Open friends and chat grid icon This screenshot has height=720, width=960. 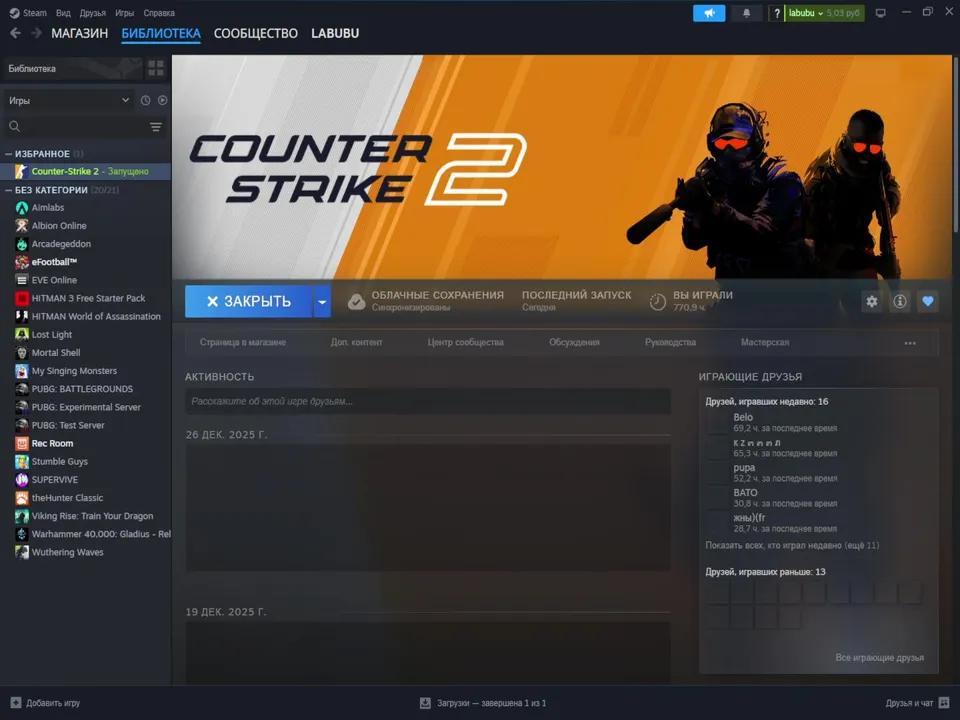point(944,703)
